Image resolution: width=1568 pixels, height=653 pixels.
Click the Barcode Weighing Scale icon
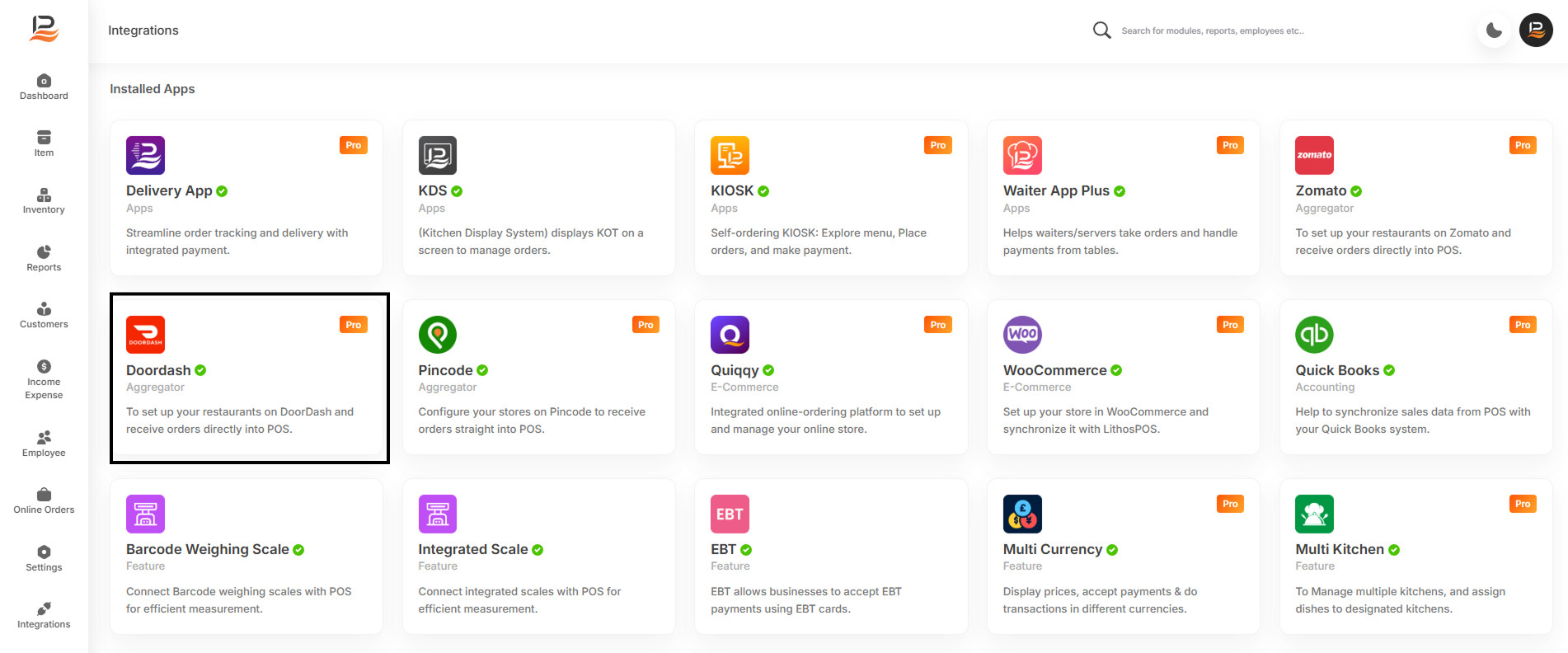tap(145, 514)
